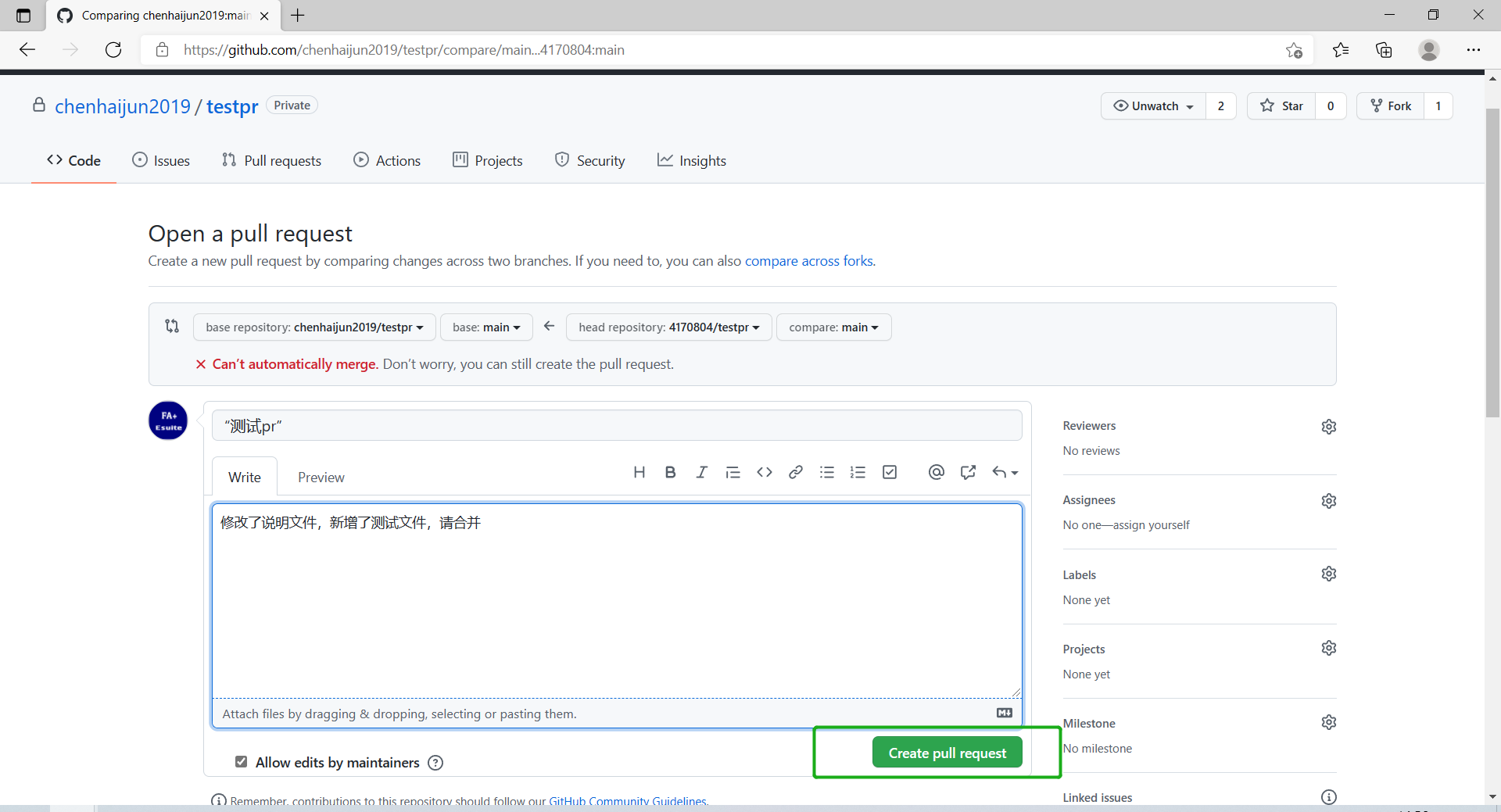The width and height of the screenshot is (1501, 812).
Task: Expand the head repository dropdown
Action: click(669, 327)
